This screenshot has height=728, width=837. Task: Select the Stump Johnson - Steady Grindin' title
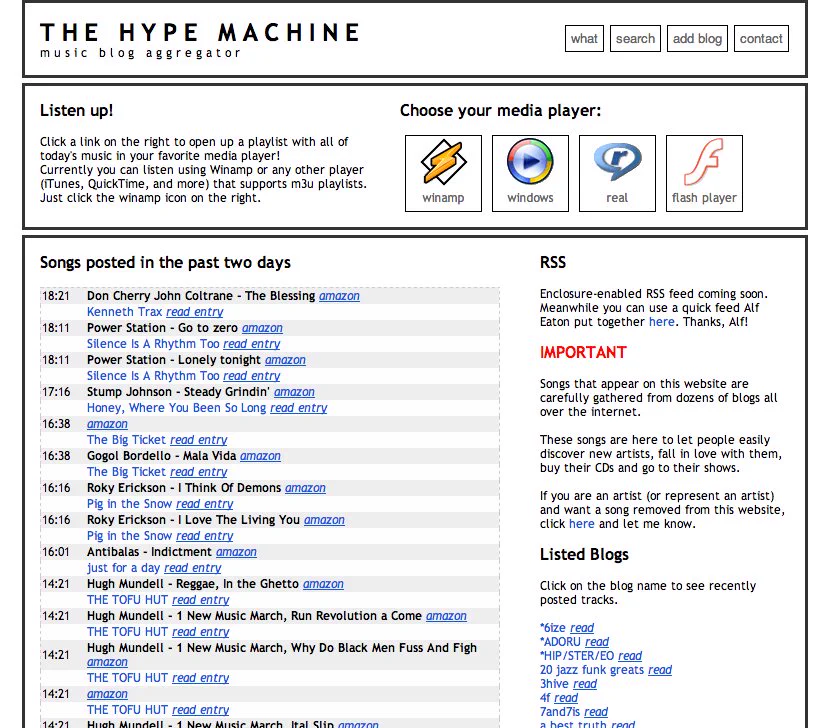pos(178,392)
